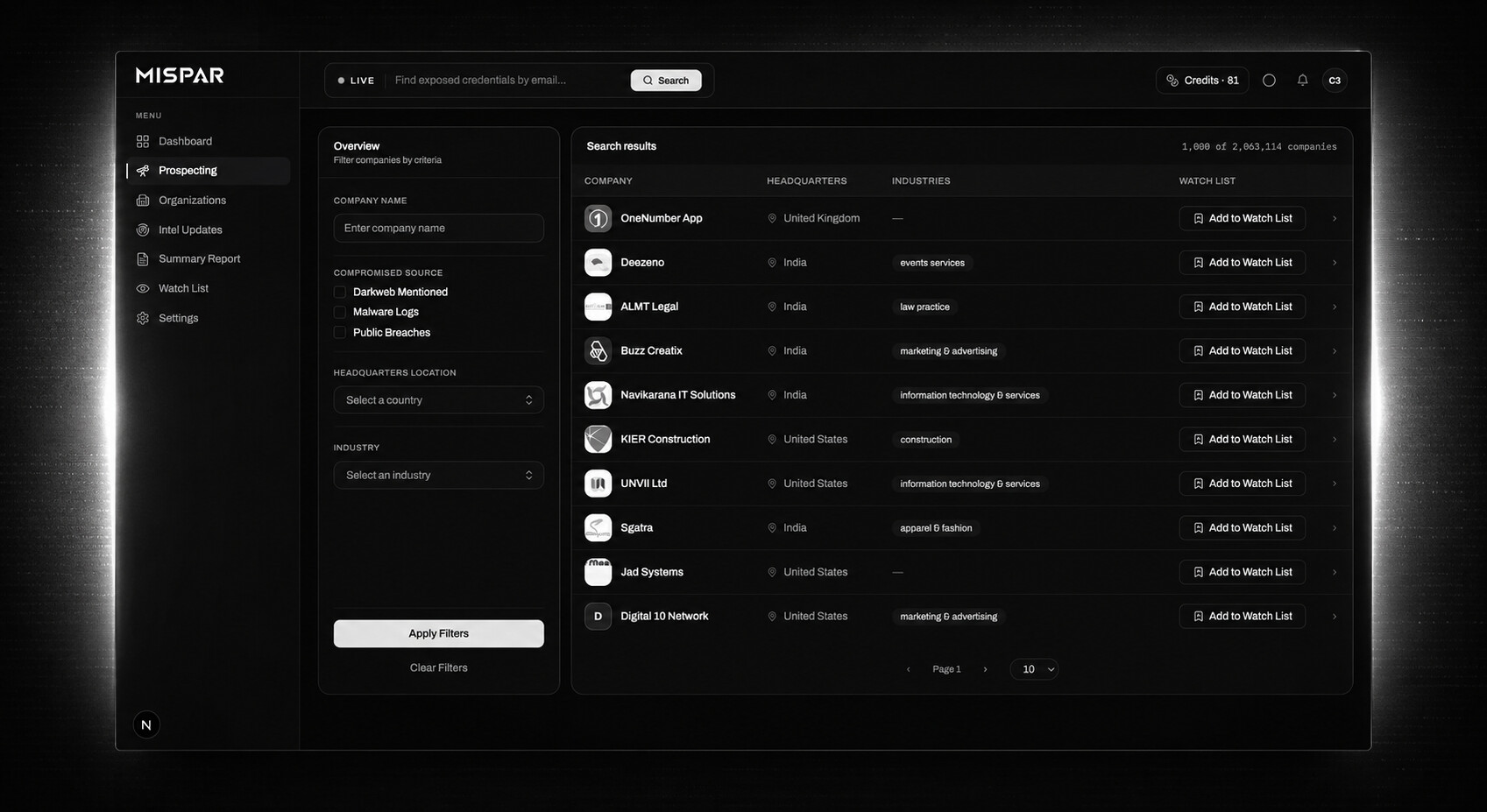Tick the Public Breaches checkbox
This screenshot has width=1487, height=812.
coord(340,332)
